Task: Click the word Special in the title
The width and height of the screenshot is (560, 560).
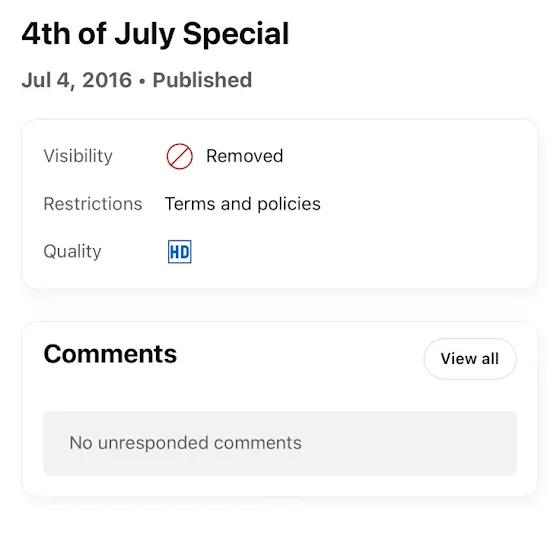Action: (236, 34)
